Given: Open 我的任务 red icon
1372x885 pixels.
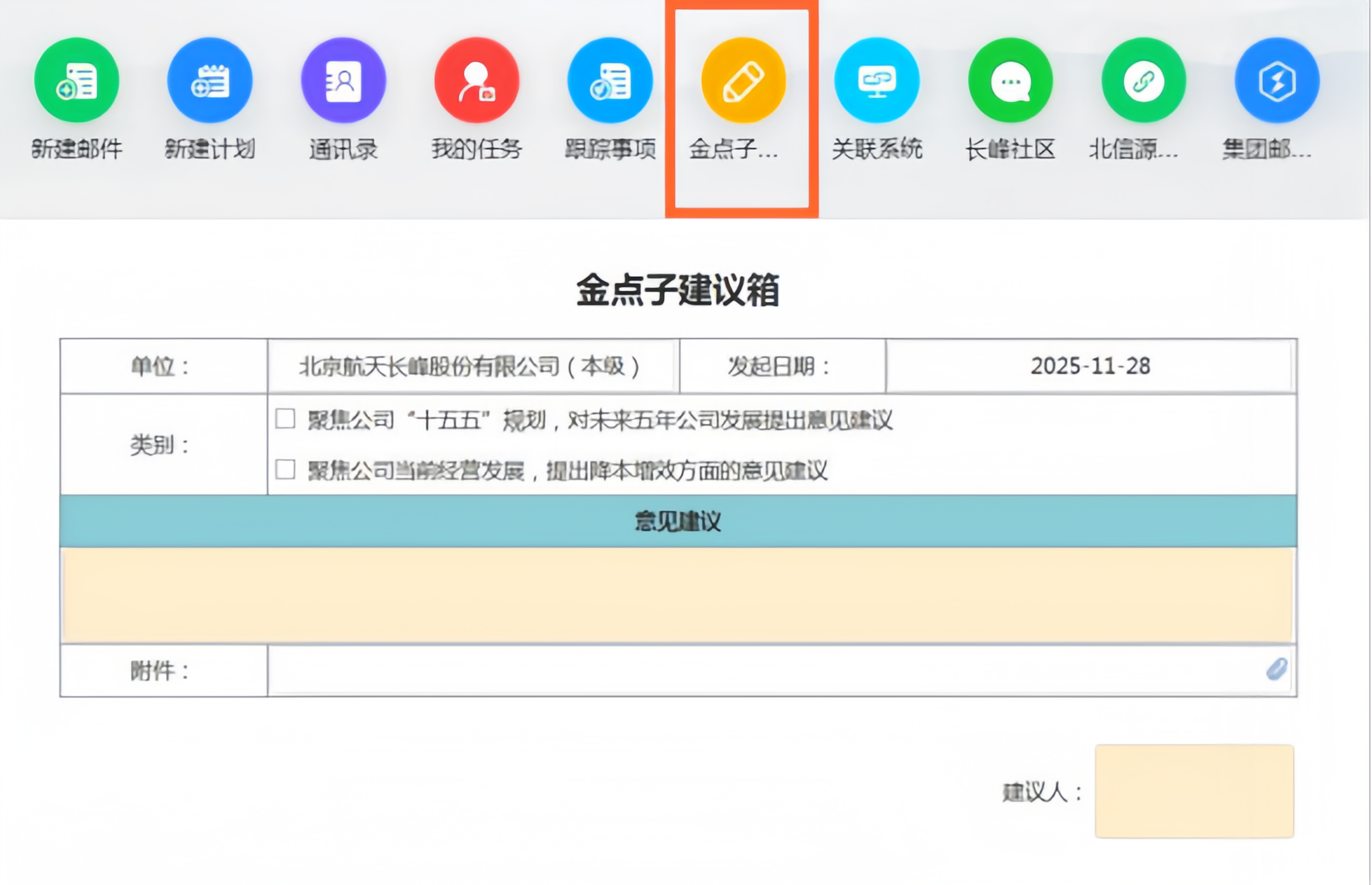Looking at the screenshot, I should pyautogui.click(x=476, y=81).
